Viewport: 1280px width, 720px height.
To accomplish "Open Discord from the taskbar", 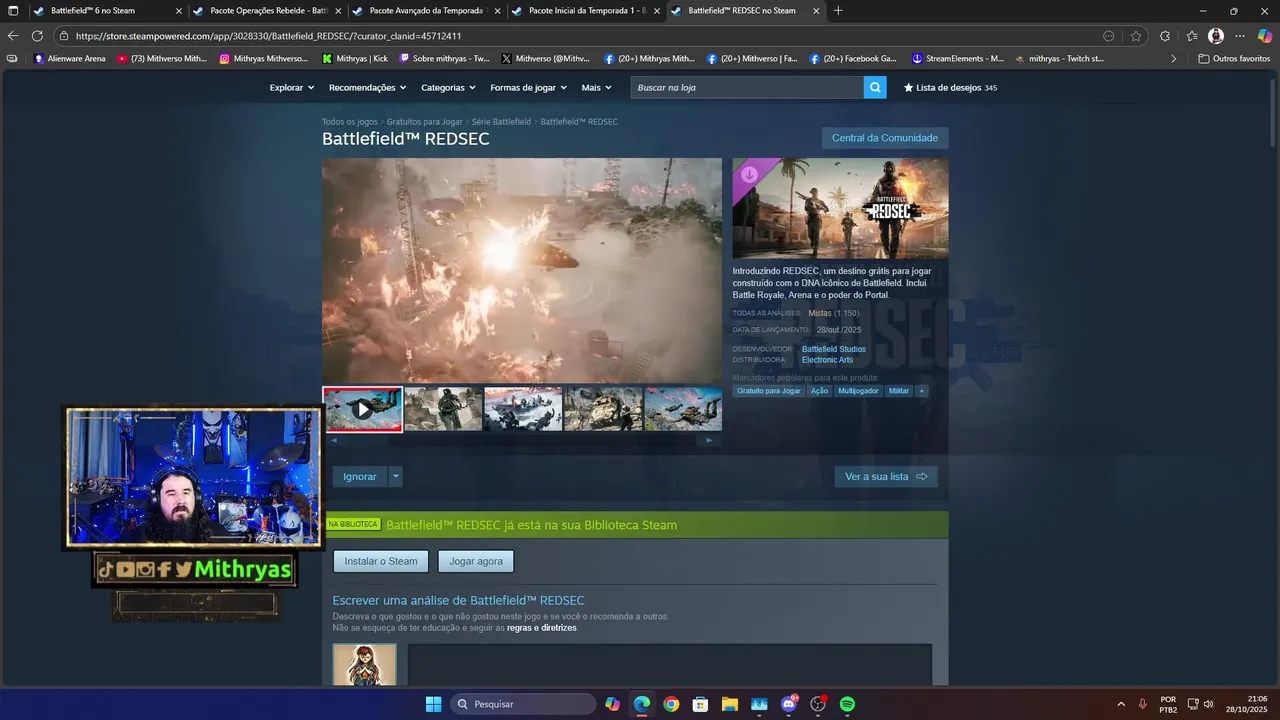I will (x=789, y=704).
